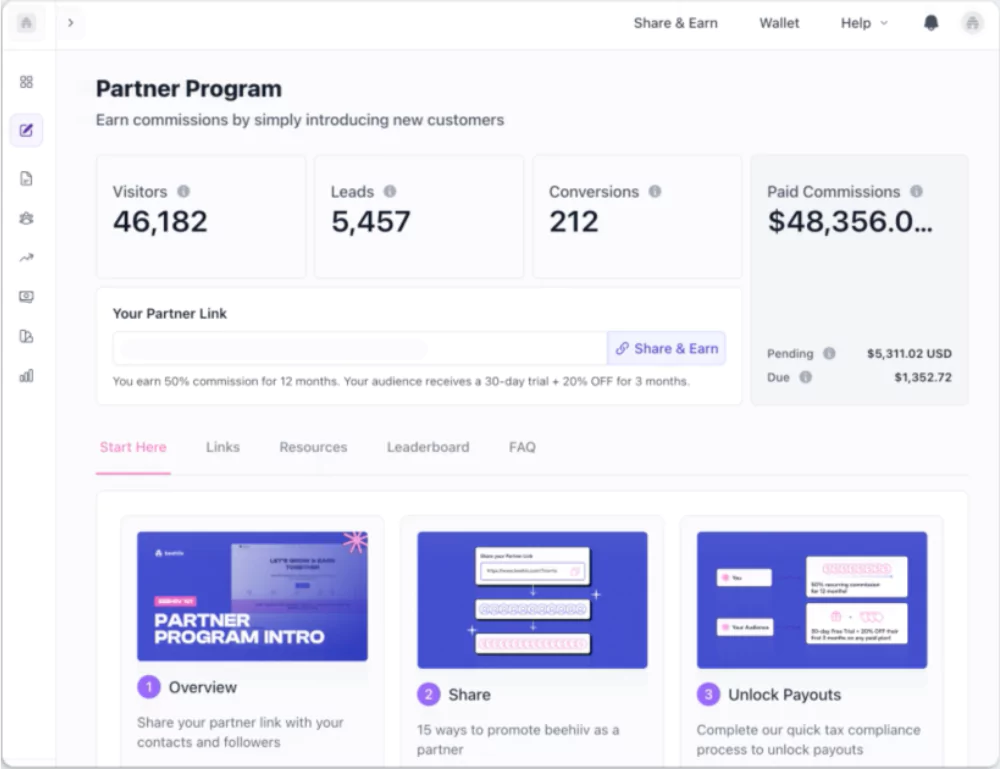This screenshot has width=1000, height=769.
Task: Open the Partner Program Intro thumbnail
Action: (x=252, y=596)
